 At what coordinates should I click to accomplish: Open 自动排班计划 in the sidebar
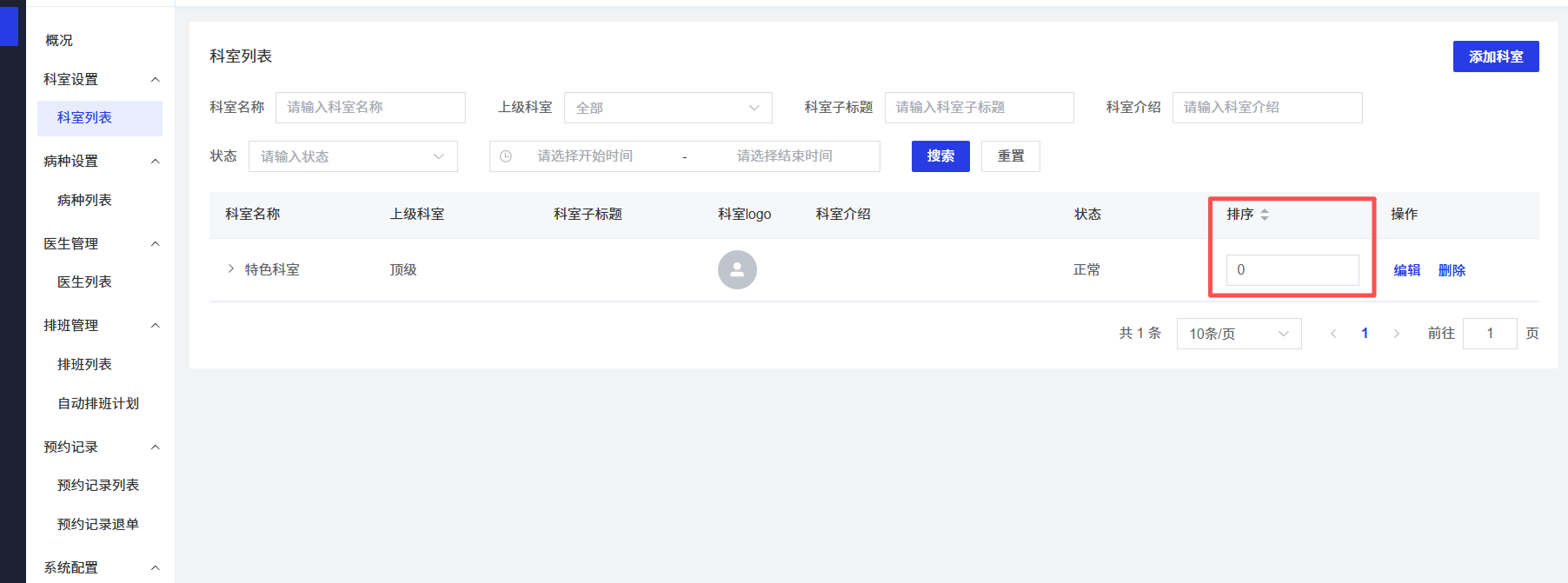(x=98, y=404)
